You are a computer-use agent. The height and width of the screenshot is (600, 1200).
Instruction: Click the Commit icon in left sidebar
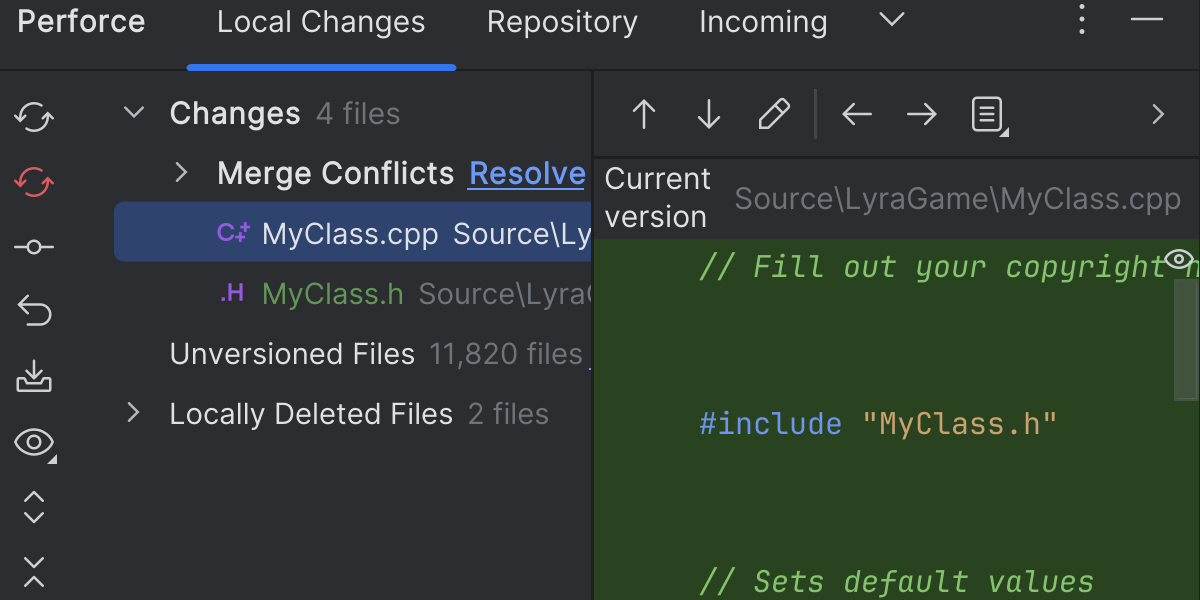[34, 247]
